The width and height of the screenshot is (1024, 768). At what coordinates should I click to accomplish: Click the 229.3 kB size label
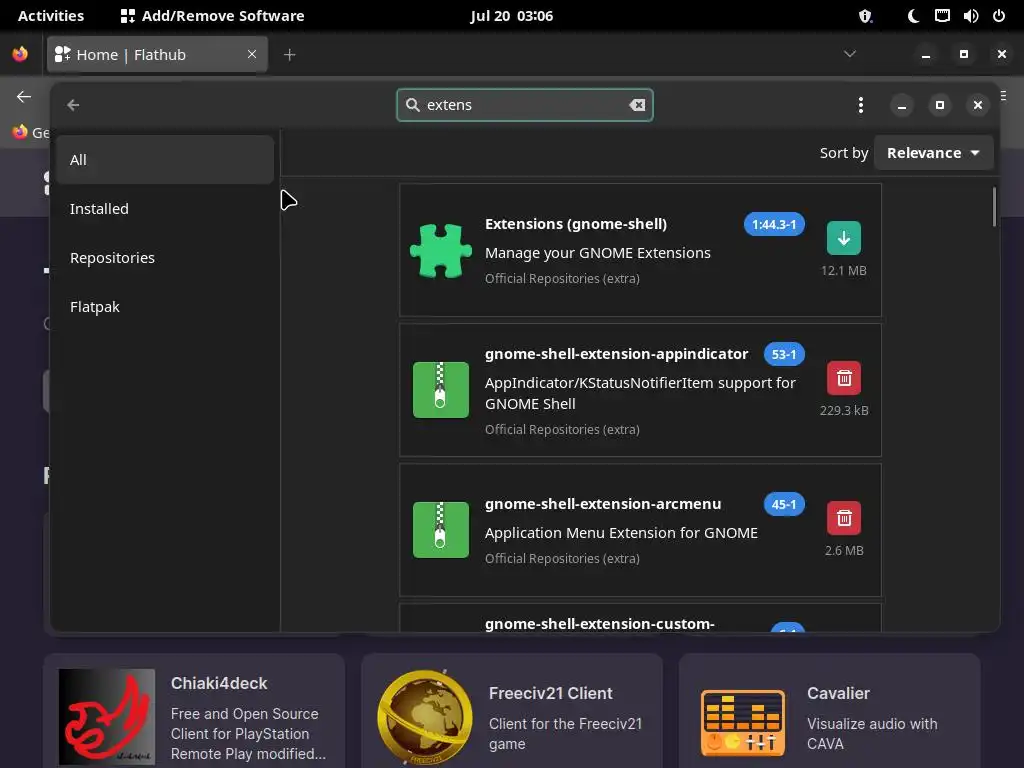point(844,410)
